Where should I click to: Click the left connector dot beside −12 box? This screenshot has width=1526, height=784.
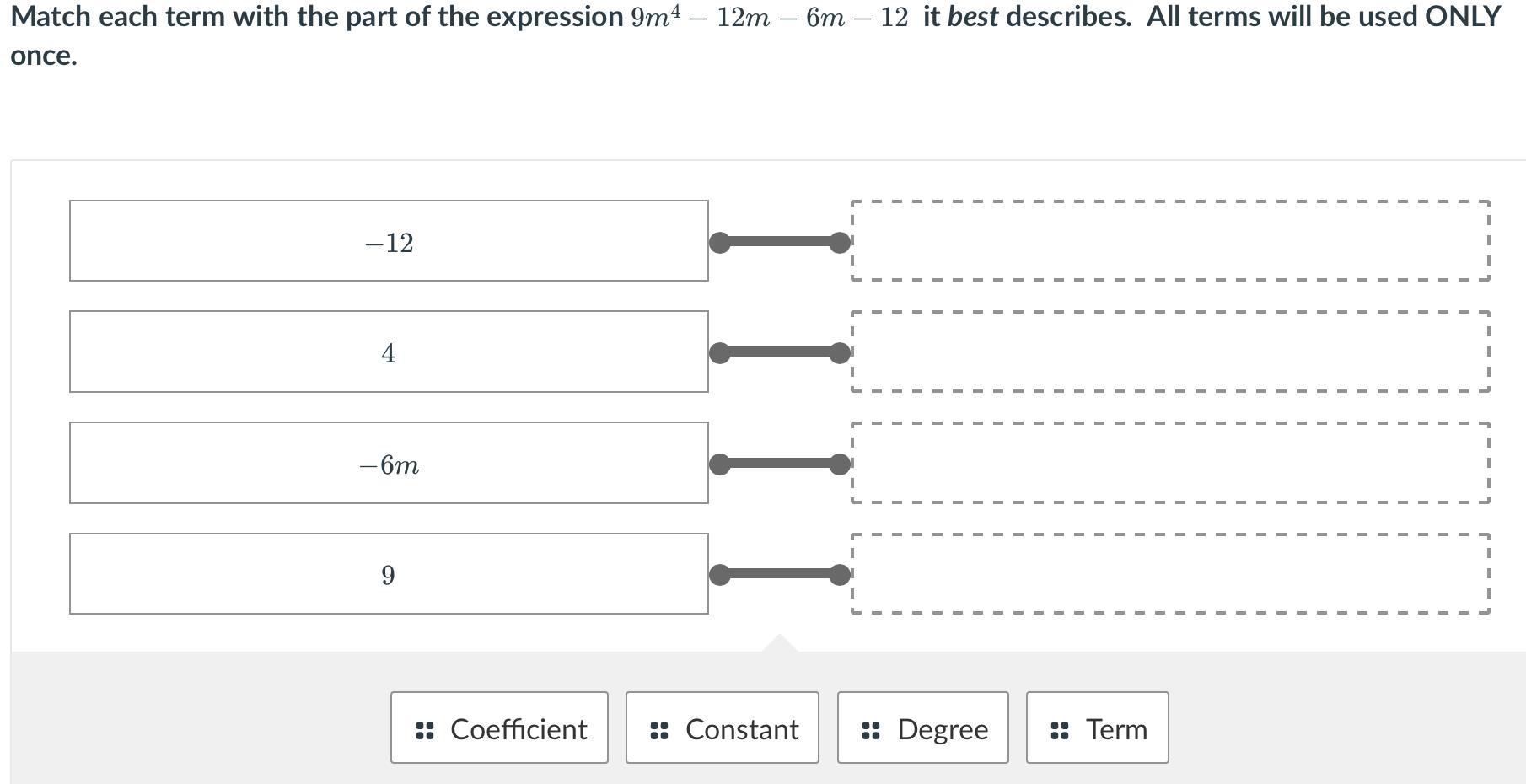coord(720,243)
